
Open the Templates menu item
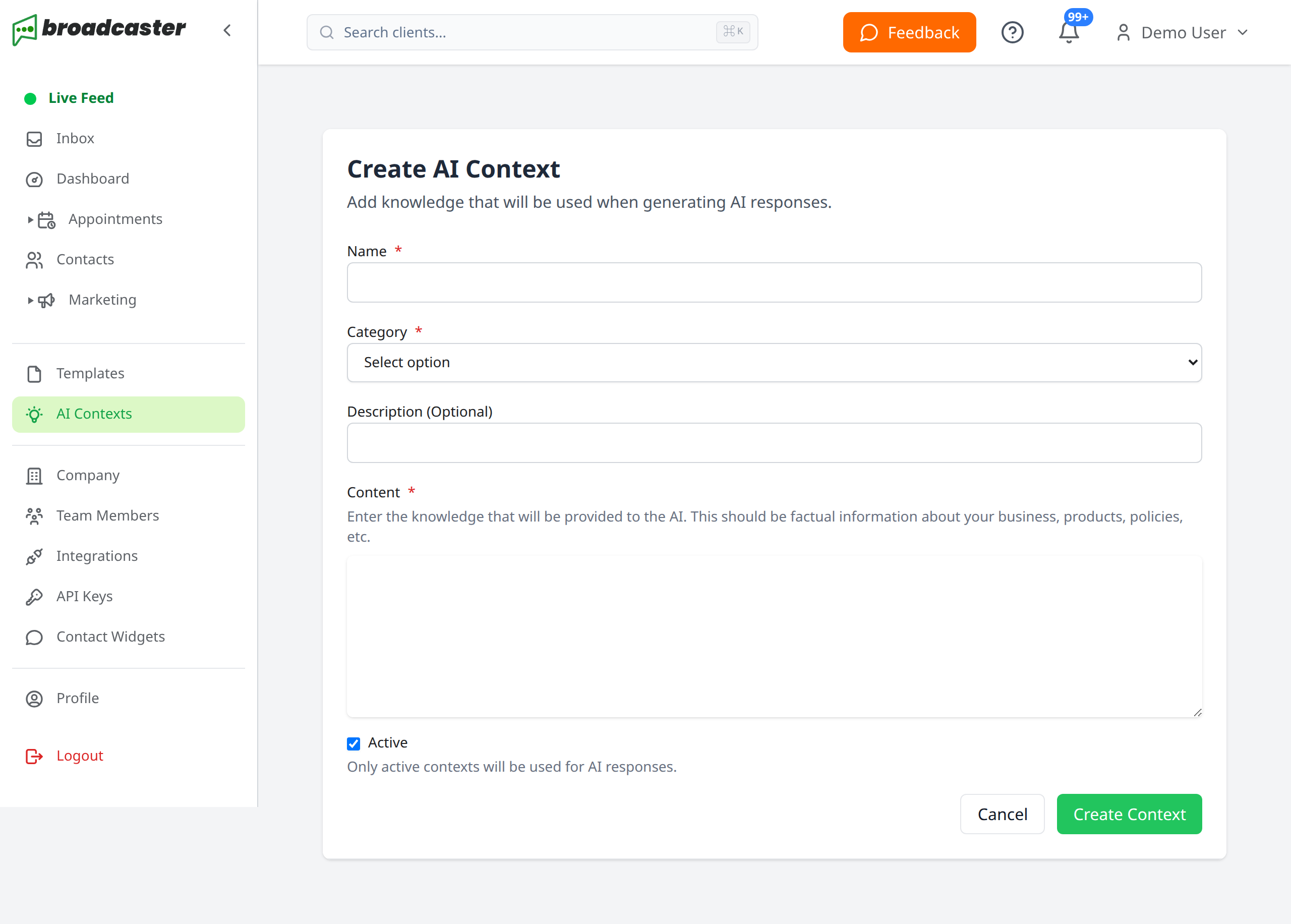tap(129, 374)
